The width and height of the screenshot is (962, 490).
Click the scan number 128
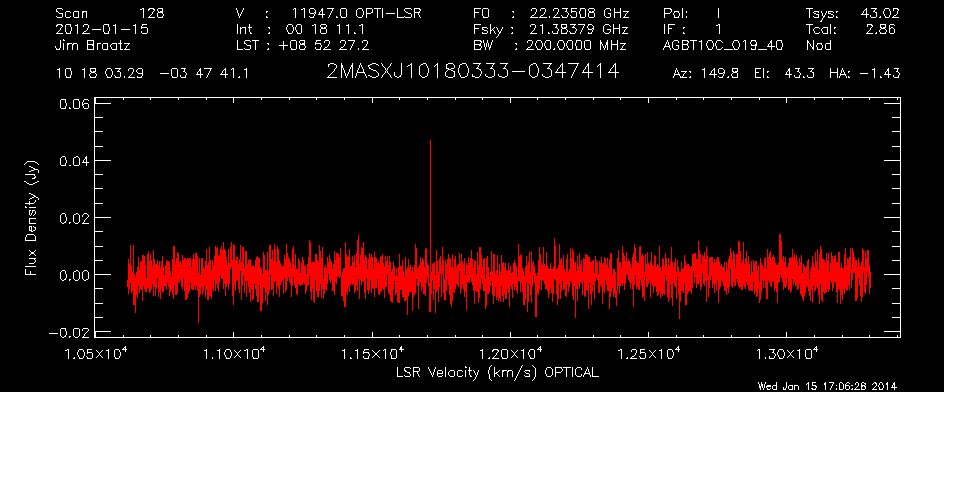pos(152,13)
